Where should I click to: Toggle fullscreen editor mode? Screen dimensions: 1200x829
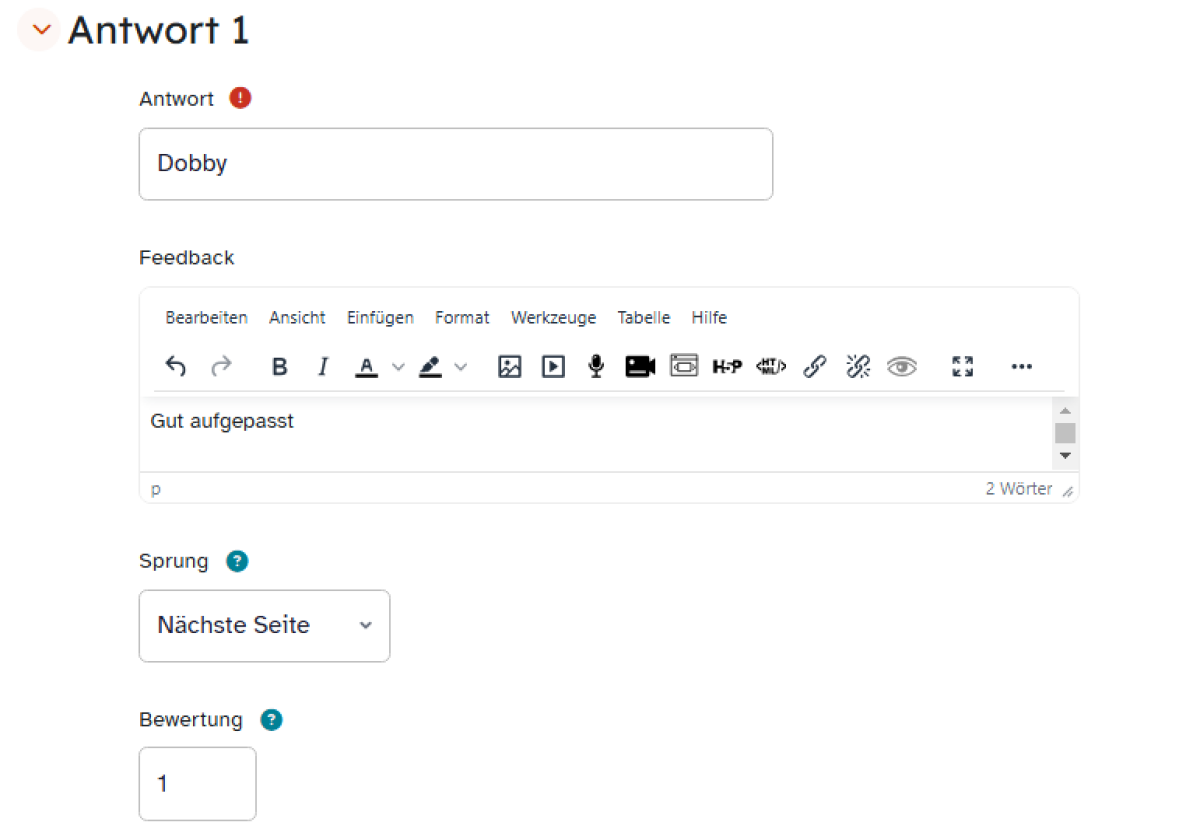pyautogui.click(x=963, y=367)
